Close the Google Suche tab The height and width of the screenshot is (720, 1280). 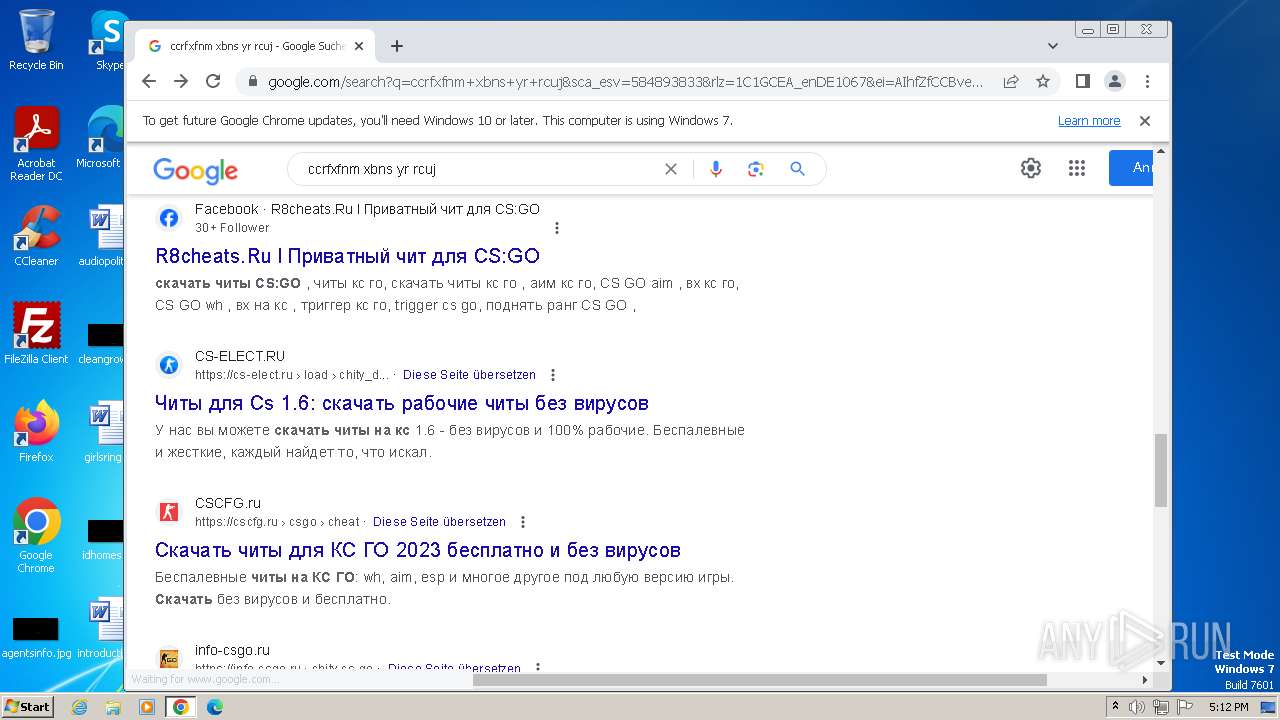[x=359, y=46]
